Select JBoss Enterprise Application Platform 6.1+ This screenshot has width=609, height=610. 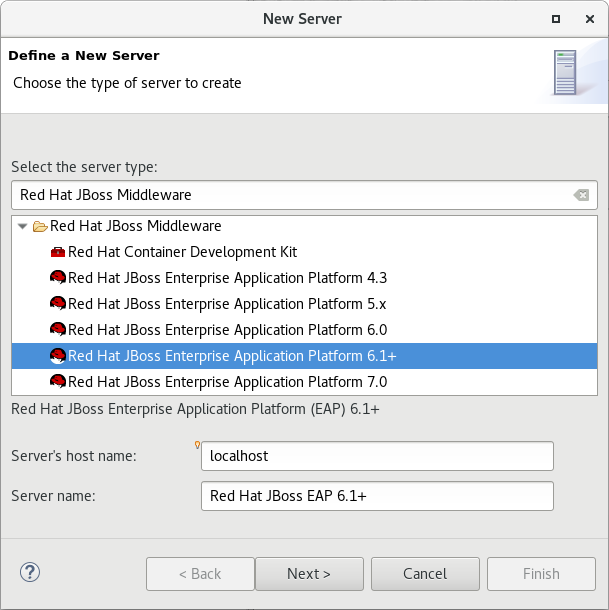(304, 356)
